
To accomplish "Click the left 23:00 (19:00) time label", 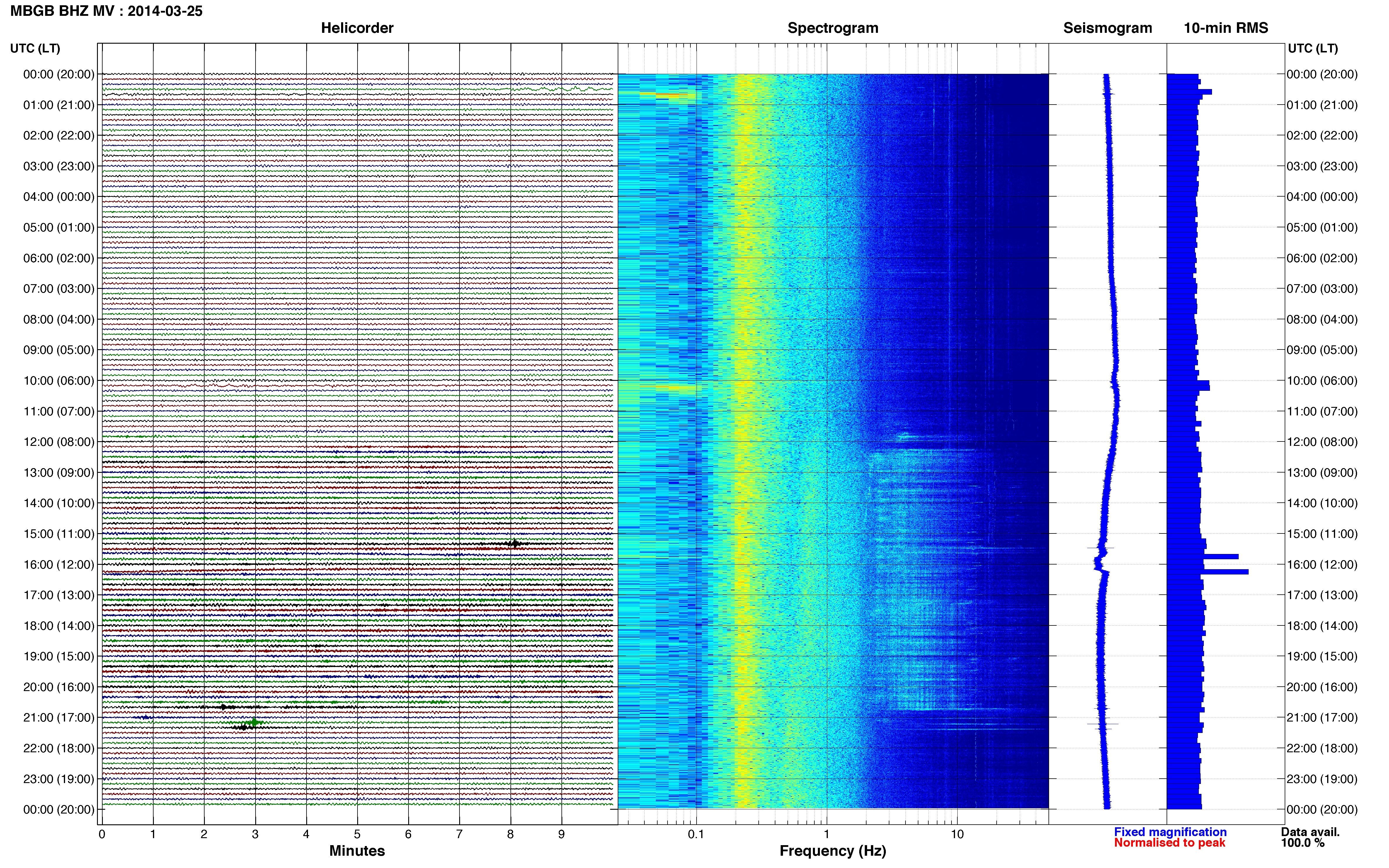I will coord(59,779).
